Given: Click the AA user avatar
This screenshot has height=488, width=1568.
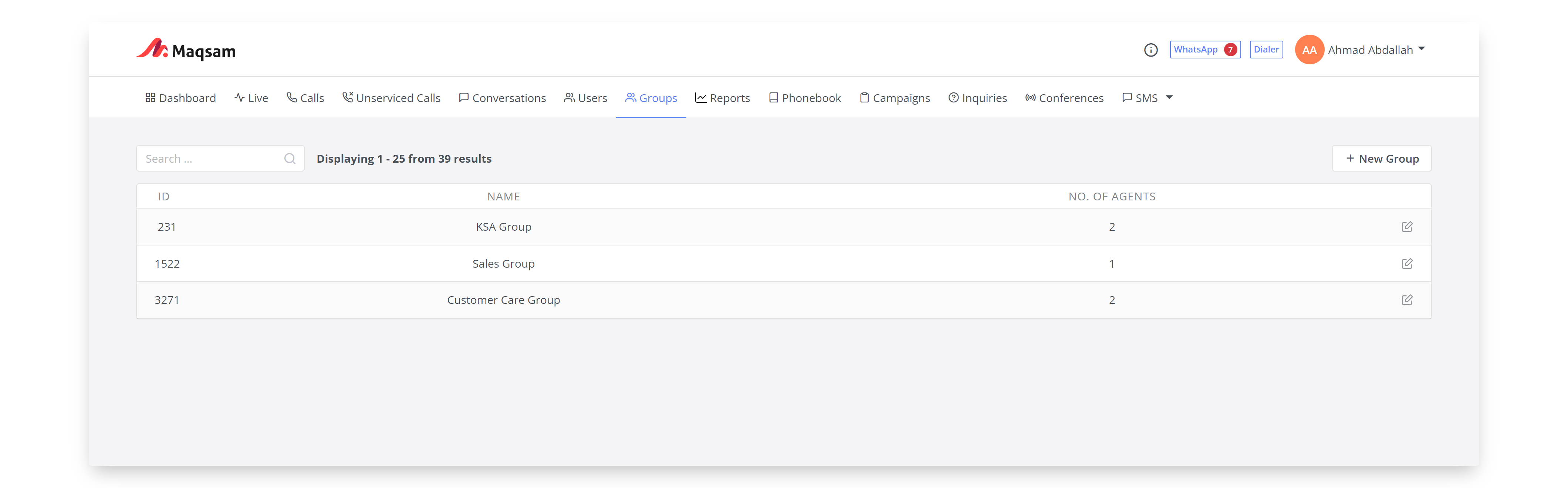Looking at the screenshot, I should point(1309,50).
